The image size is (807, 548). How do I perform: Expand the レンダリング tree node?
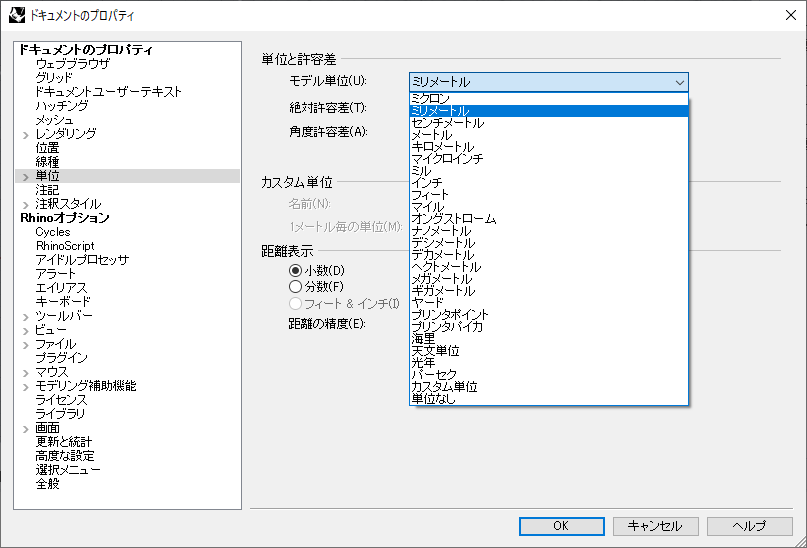coord(25,134)
